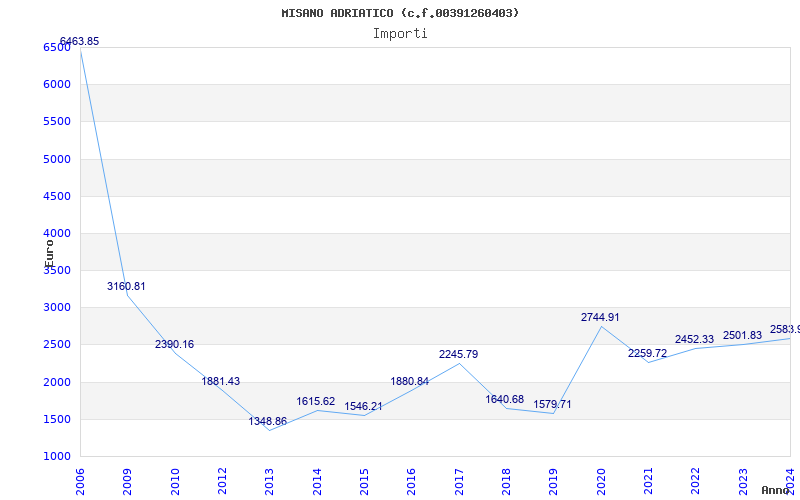Screen dimensions: 800x500
Task: Select data label 1640.68
Action: click(505, 399)
